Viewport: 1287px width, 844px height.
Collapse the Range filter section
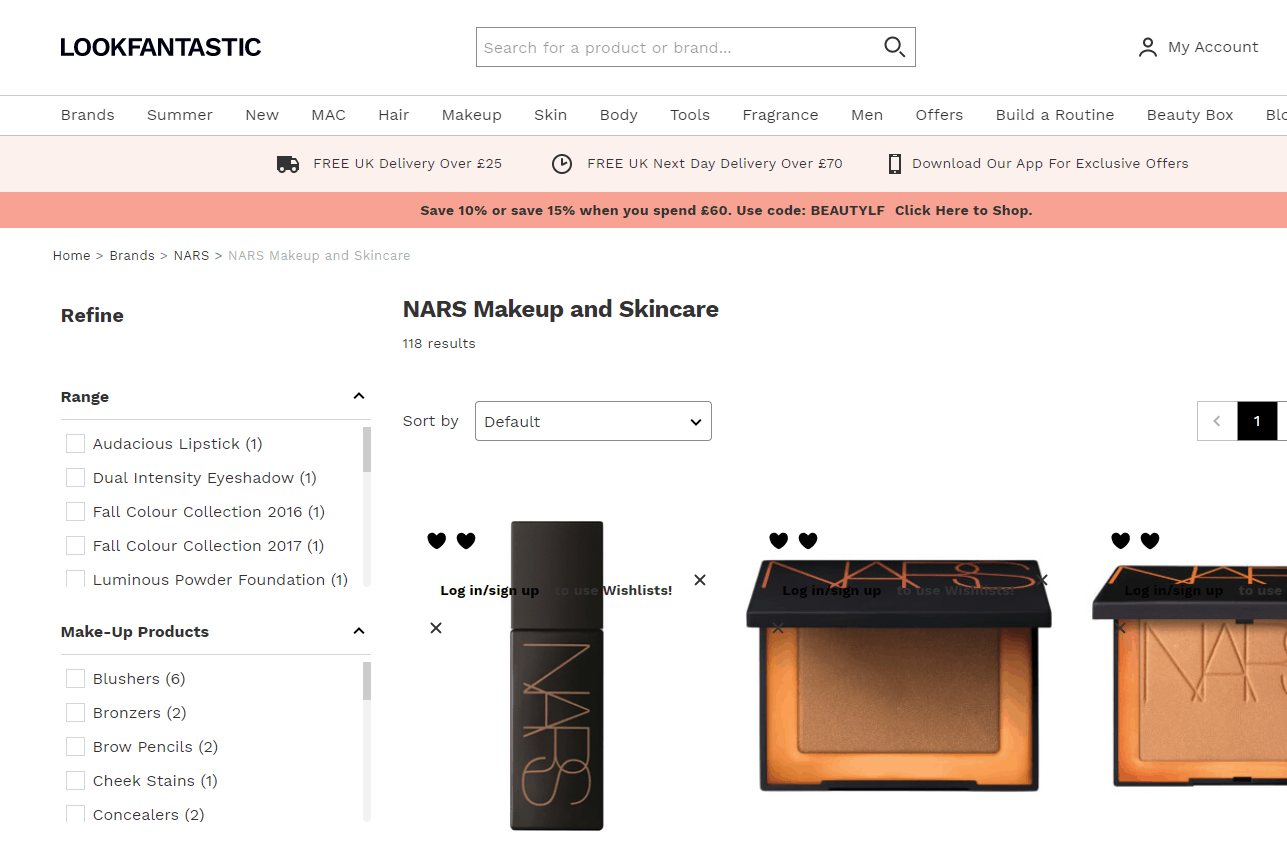coord(359,397)
